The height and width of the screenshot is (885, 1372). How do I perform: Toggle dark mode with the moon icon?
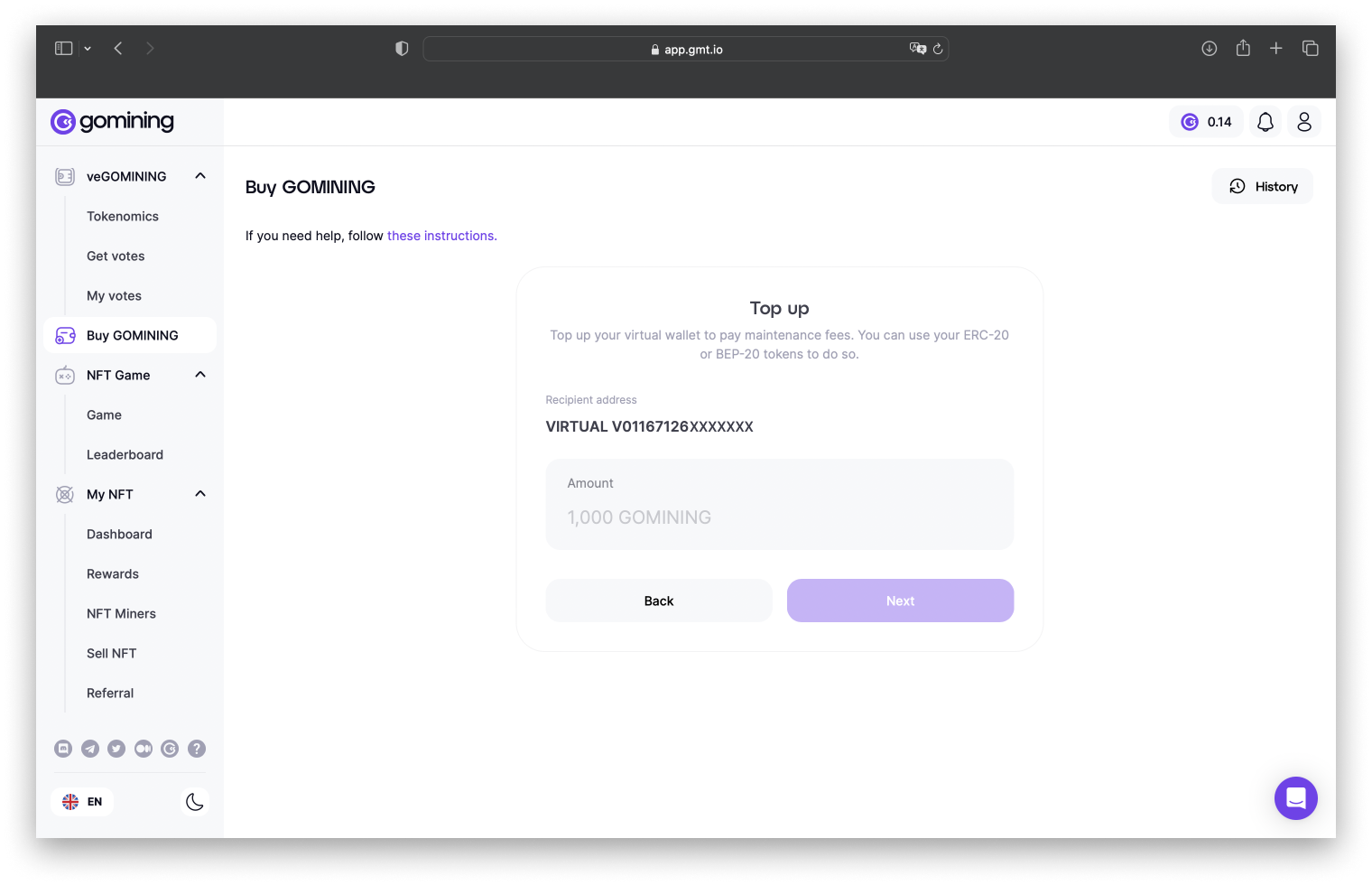194,802
